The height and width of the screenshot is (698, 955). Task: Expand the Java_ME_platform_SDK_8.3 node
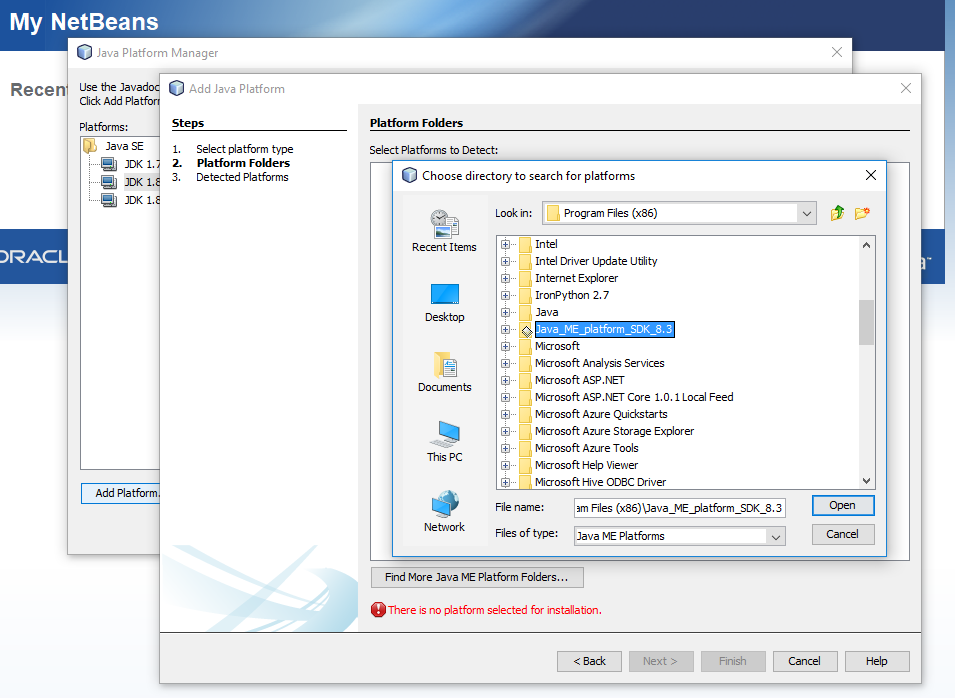pyautogui.click(x=505, y=330)
